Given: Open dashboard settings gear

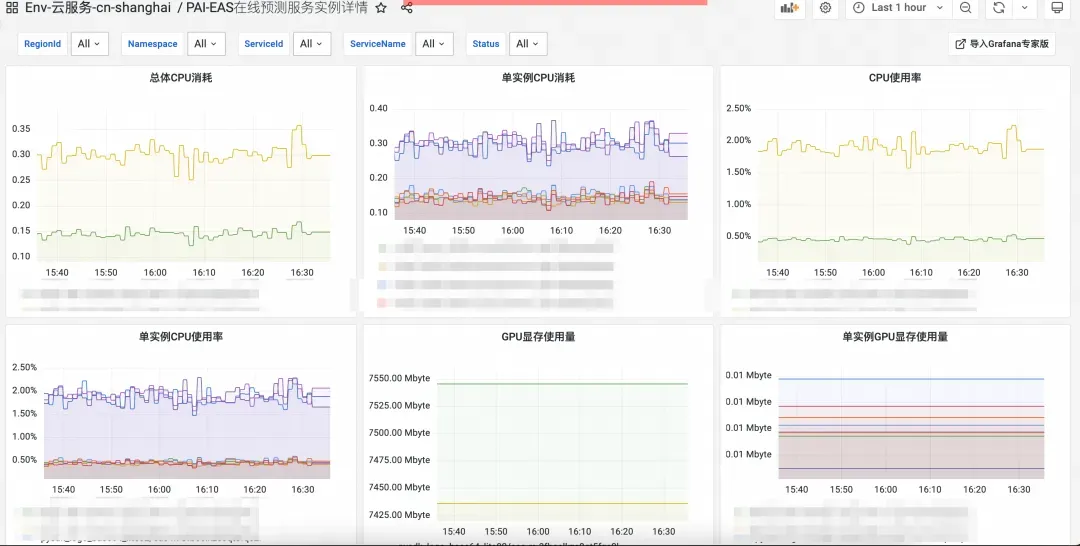Looking at the screenshot, I should point(825,8).
